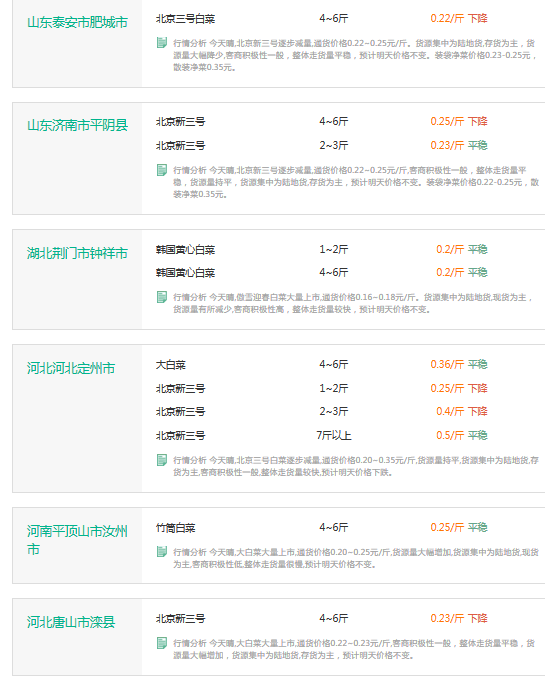Open the 湖北荆门市钟祥市 region link

pos(77,253)
